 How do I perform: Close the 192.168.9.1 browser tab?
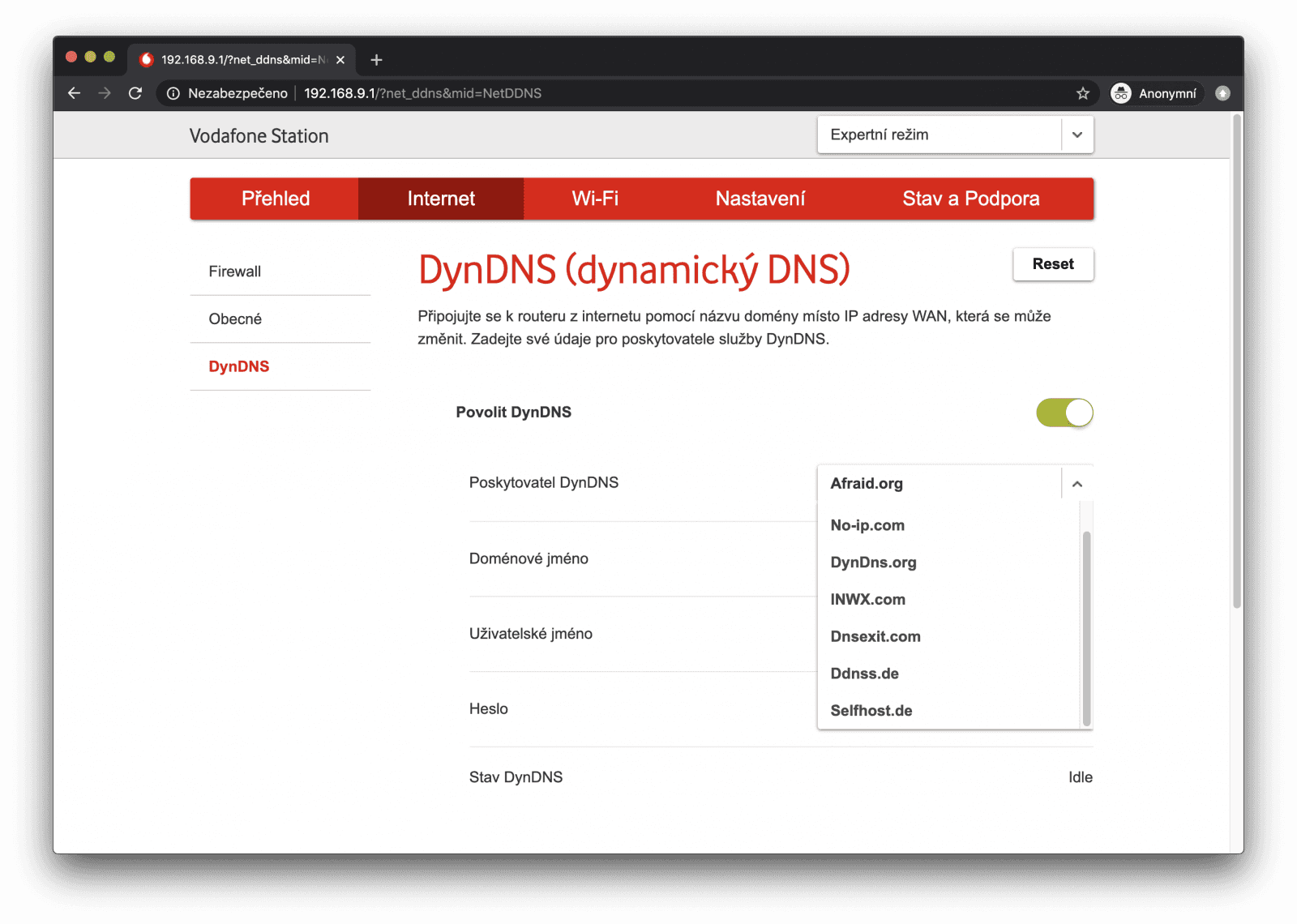[340, 60]
